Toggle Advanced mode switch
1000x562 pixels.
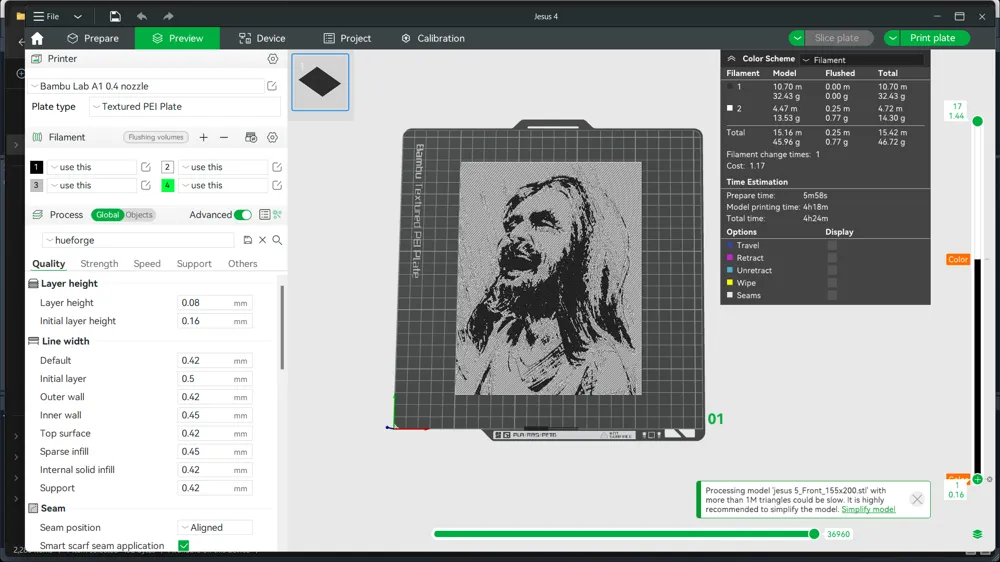(242, 215)
